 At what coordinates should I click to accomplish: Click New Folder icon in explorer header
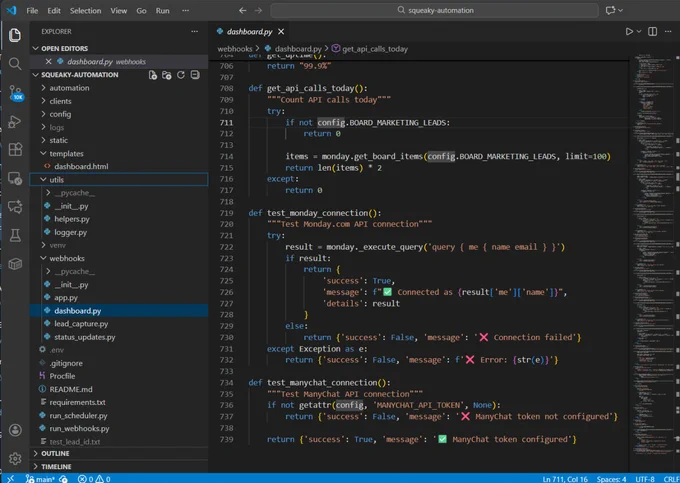(167, 75)
